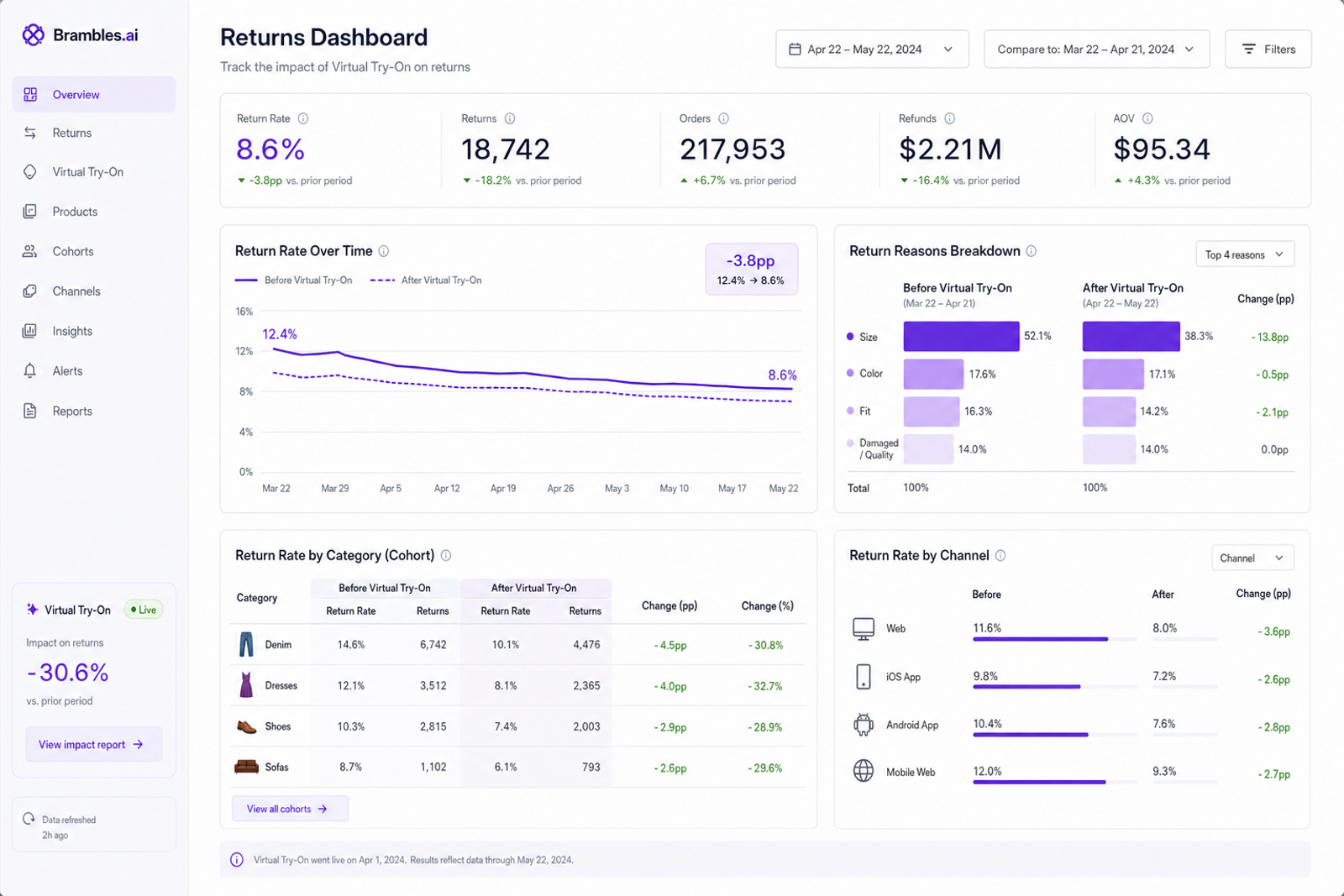Click info icon beside Orders metric
This screenshot has width=1344, height=896.
tap(724, 118)
